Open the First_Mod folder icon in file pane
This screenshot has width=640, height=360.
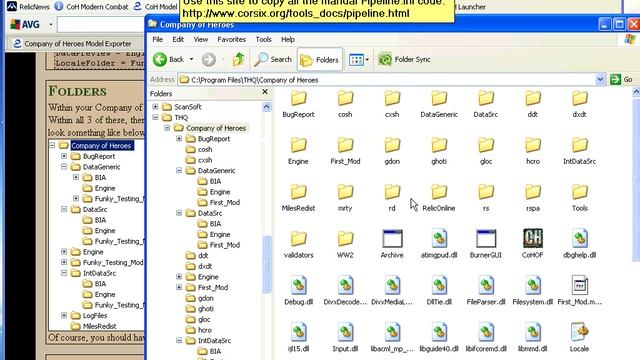(345, 145)
